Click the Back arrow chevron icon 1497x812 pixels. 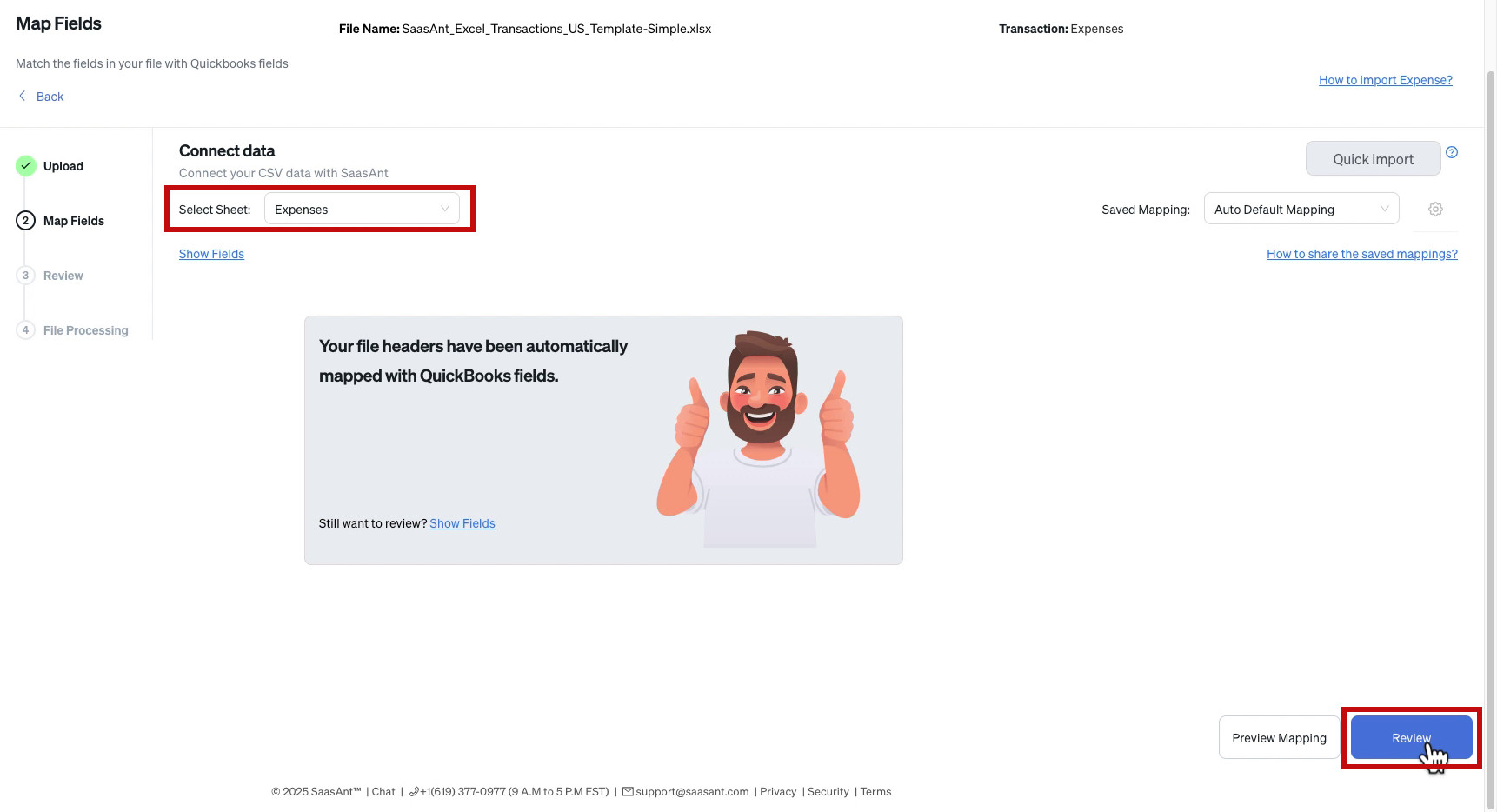[x=23, y=97]
